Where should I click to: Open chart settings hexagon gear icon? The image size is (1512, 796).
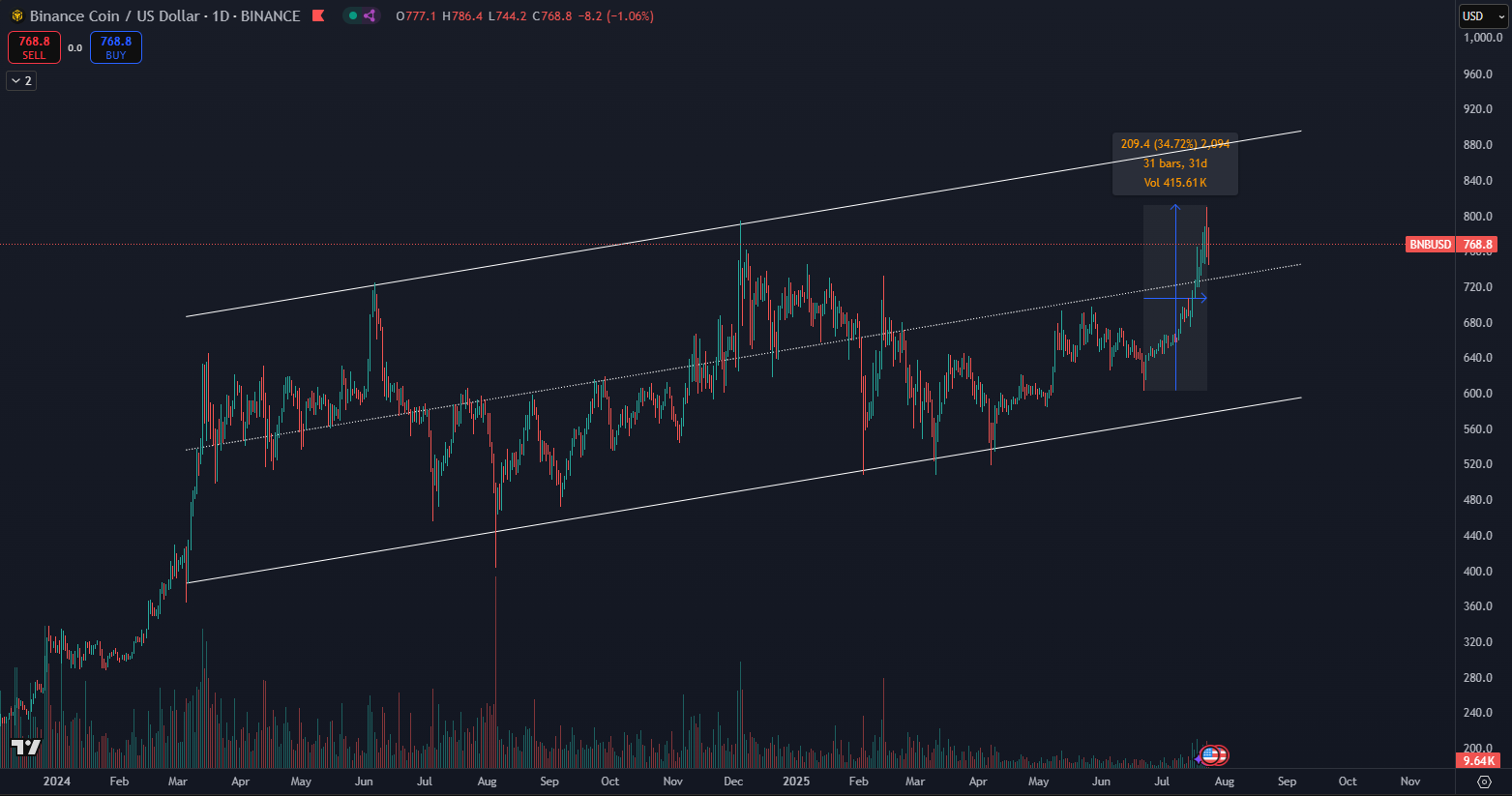[1484, 781]
